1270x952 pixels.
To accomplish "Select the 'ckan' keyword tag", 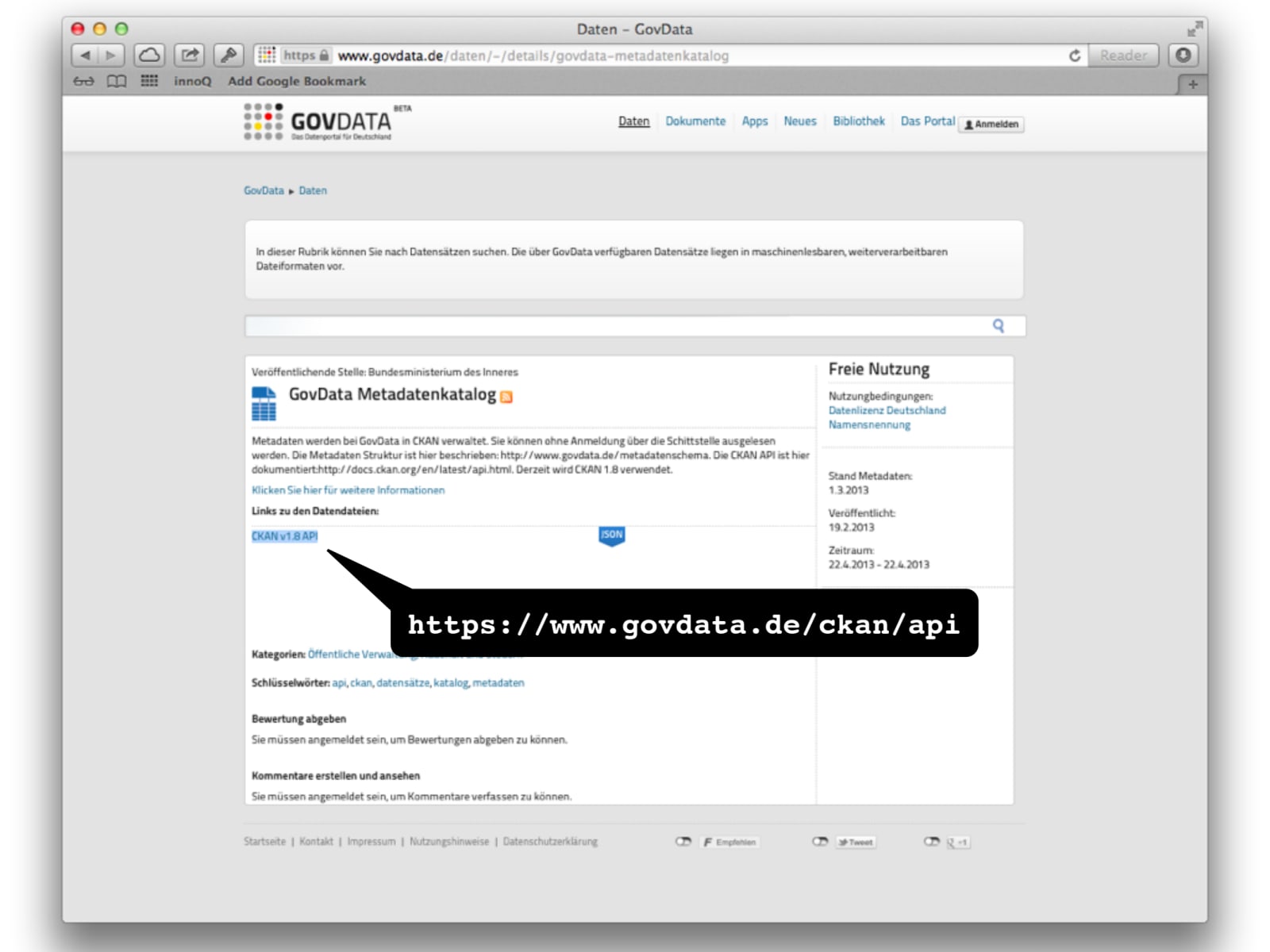I will (361, 683).
